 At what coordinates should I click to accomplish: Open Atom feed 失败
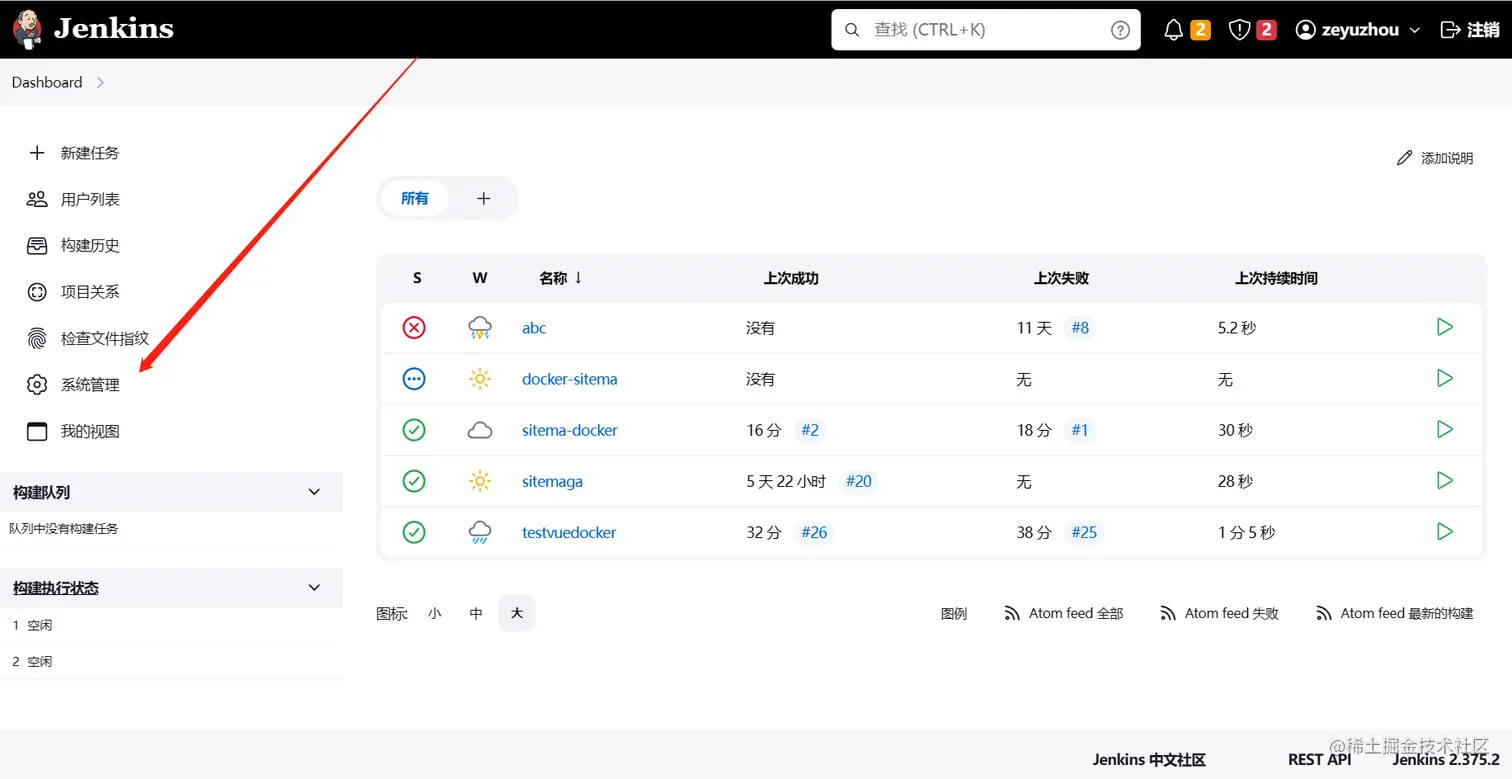tap(1220, 613)
